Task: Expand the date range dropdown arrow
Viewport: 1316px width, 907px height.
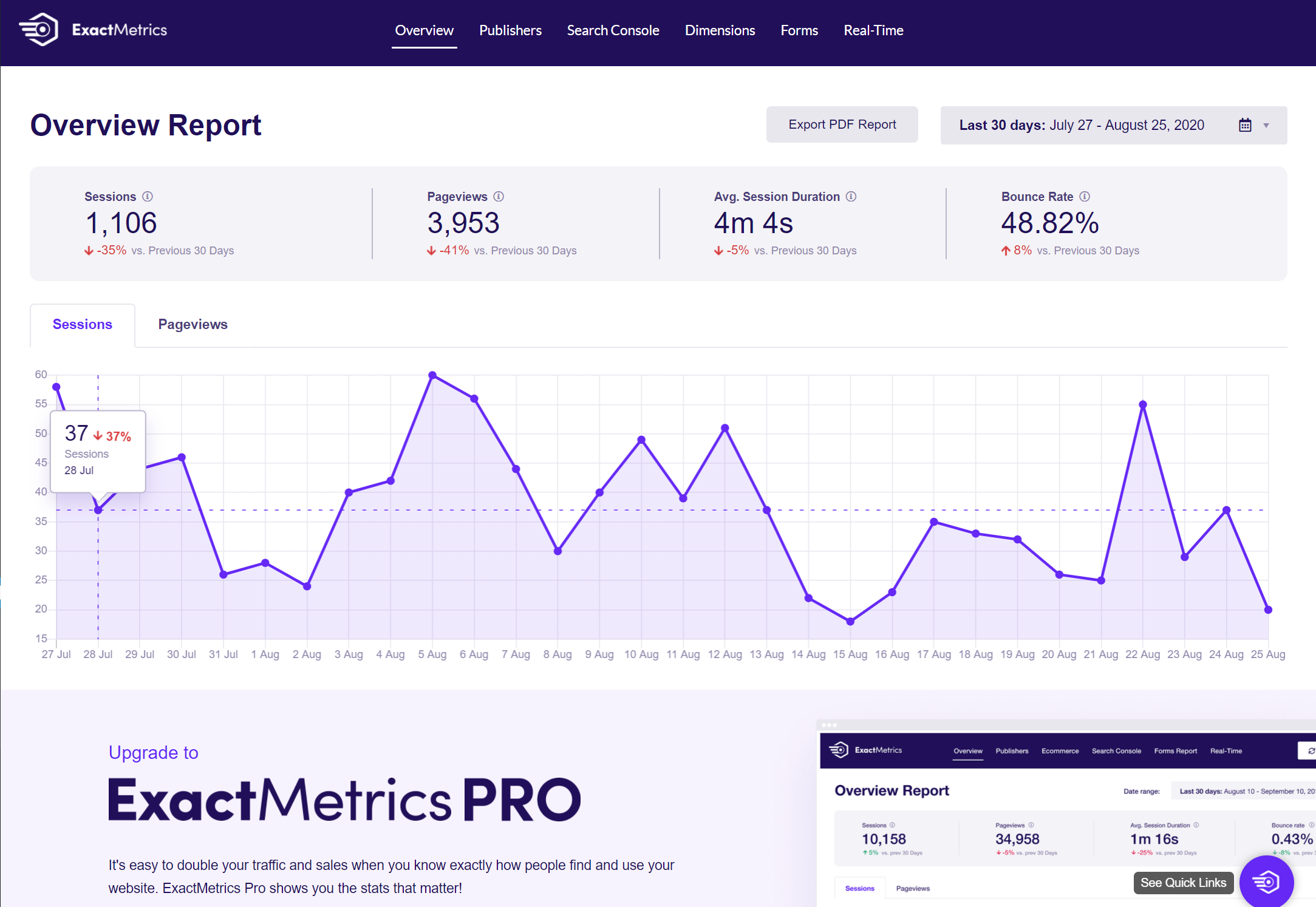Action: (1266, 126)
